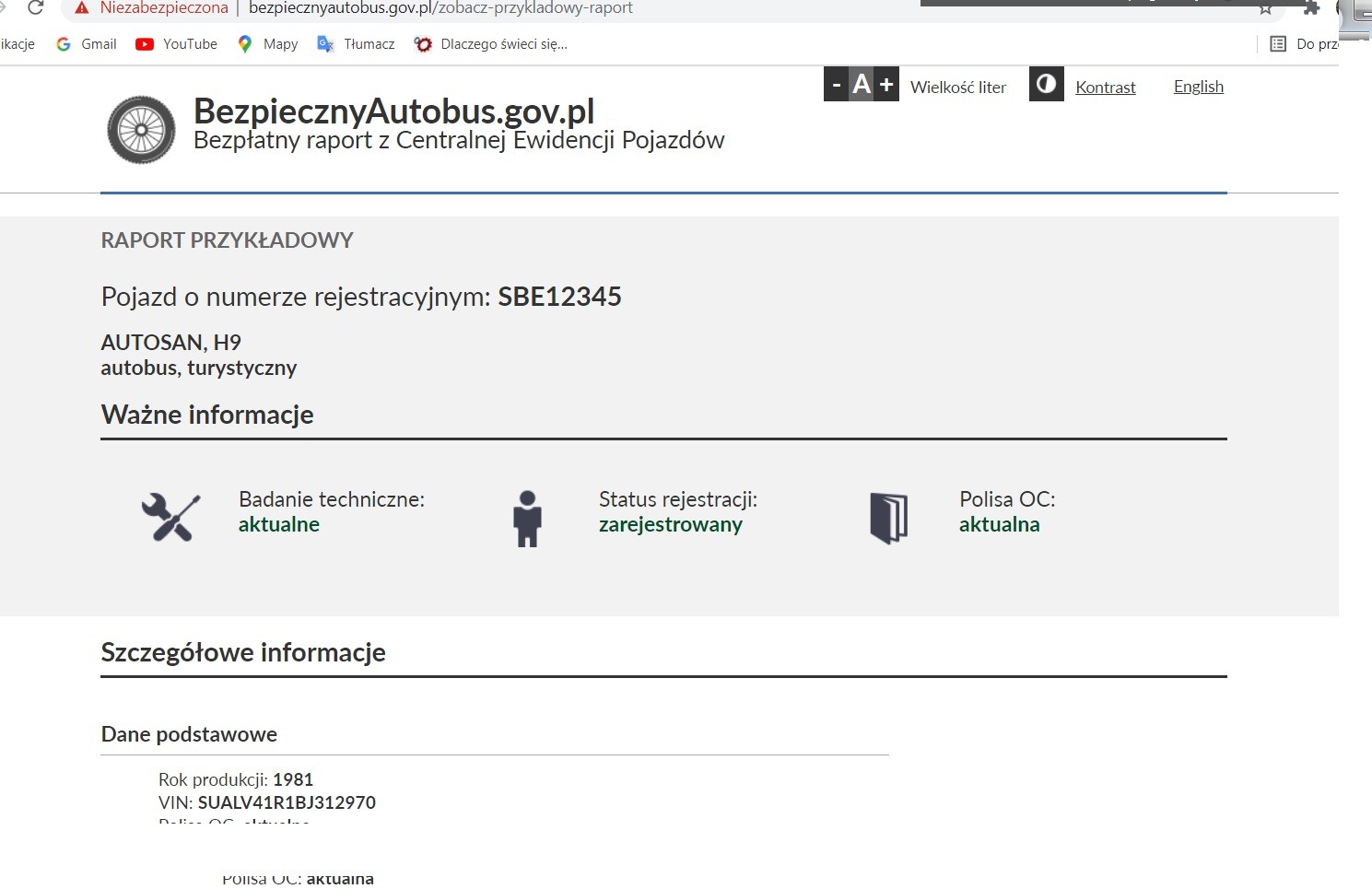Open the Kontrast link
Viewport: 1372px width, 889px height.
1105,88
